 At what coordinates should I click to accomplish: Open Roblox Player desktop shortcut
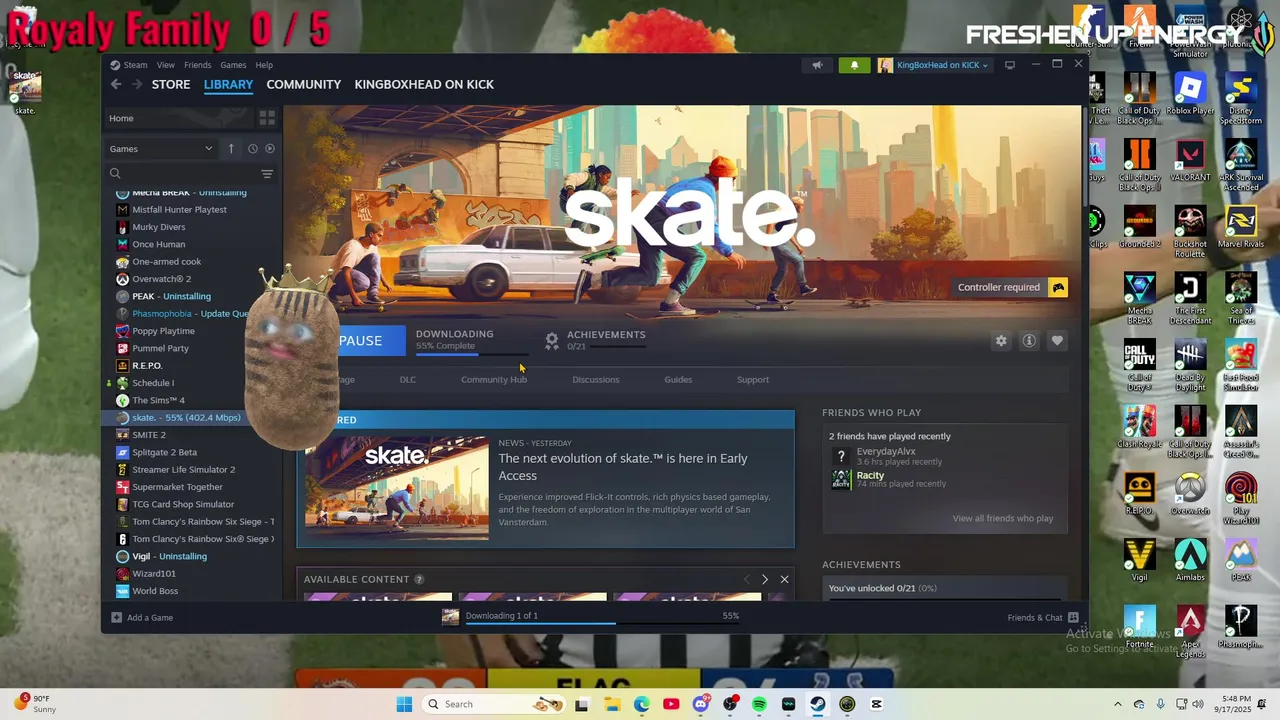point(1190,94)
